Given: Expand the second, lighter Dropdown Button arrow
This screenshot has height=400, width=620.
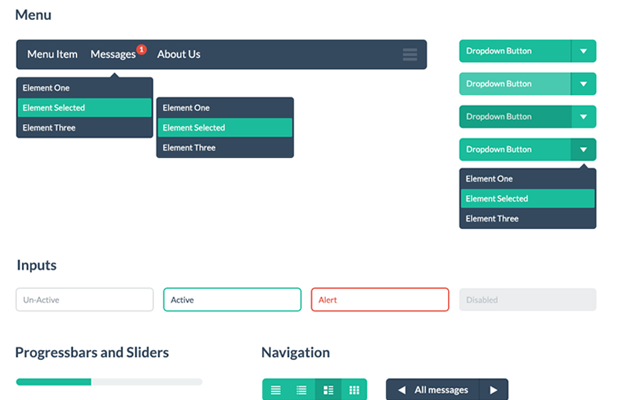Looking at the screenshot, I should [x=584, y=84].
